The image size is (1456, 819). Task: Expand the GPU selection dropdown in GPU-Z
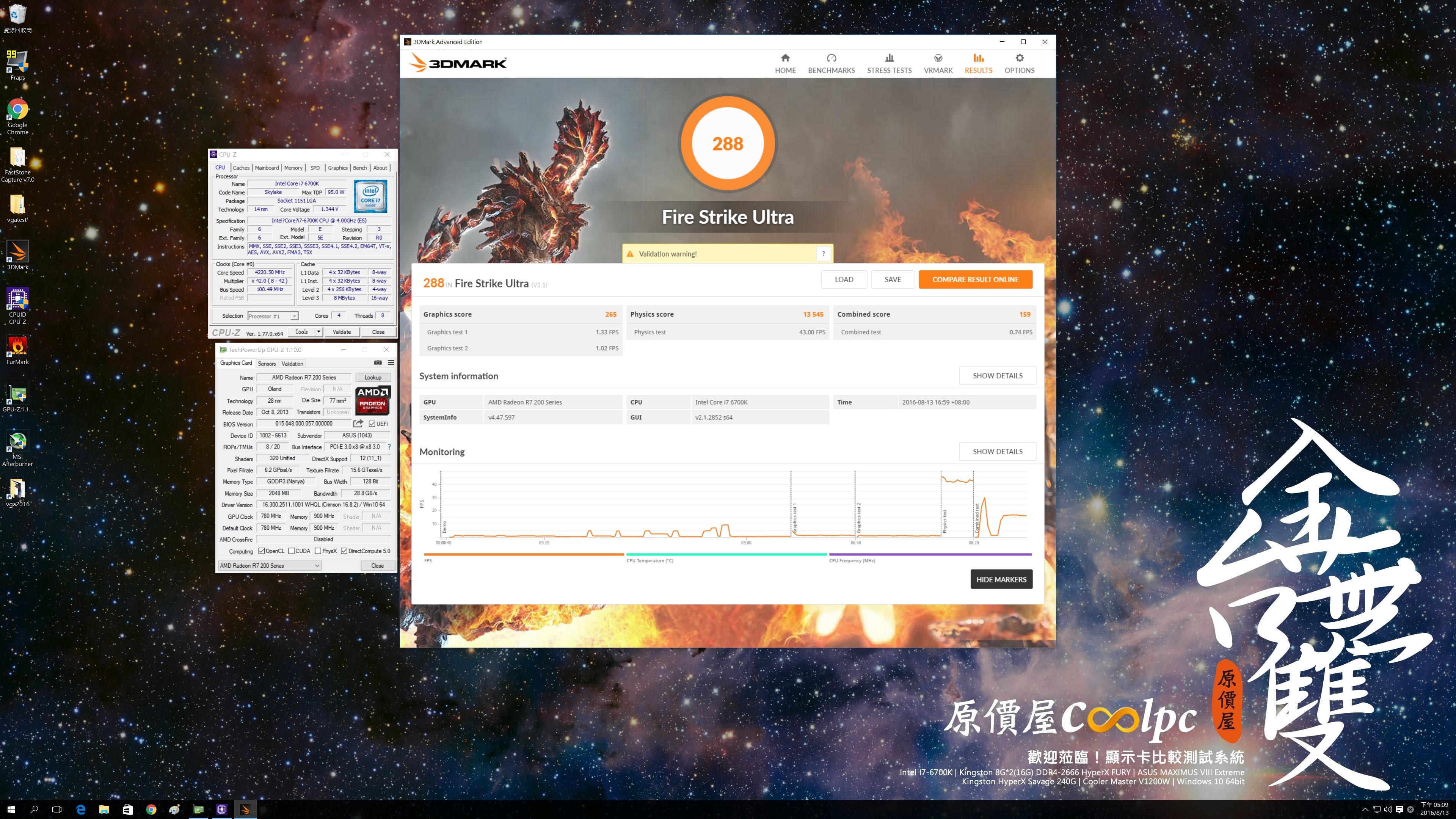click(x=270, y=565)
